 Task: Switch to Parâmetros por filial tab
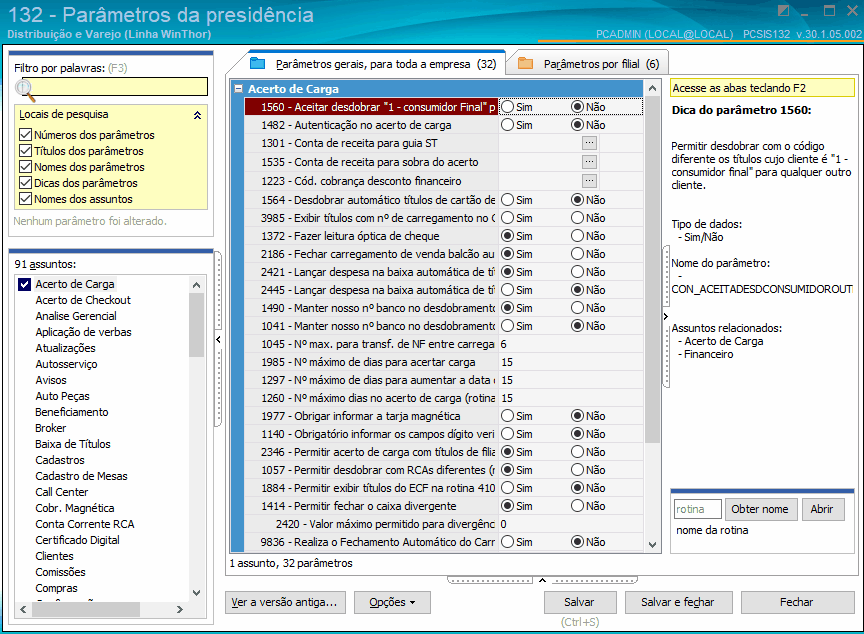click(588, 64)
